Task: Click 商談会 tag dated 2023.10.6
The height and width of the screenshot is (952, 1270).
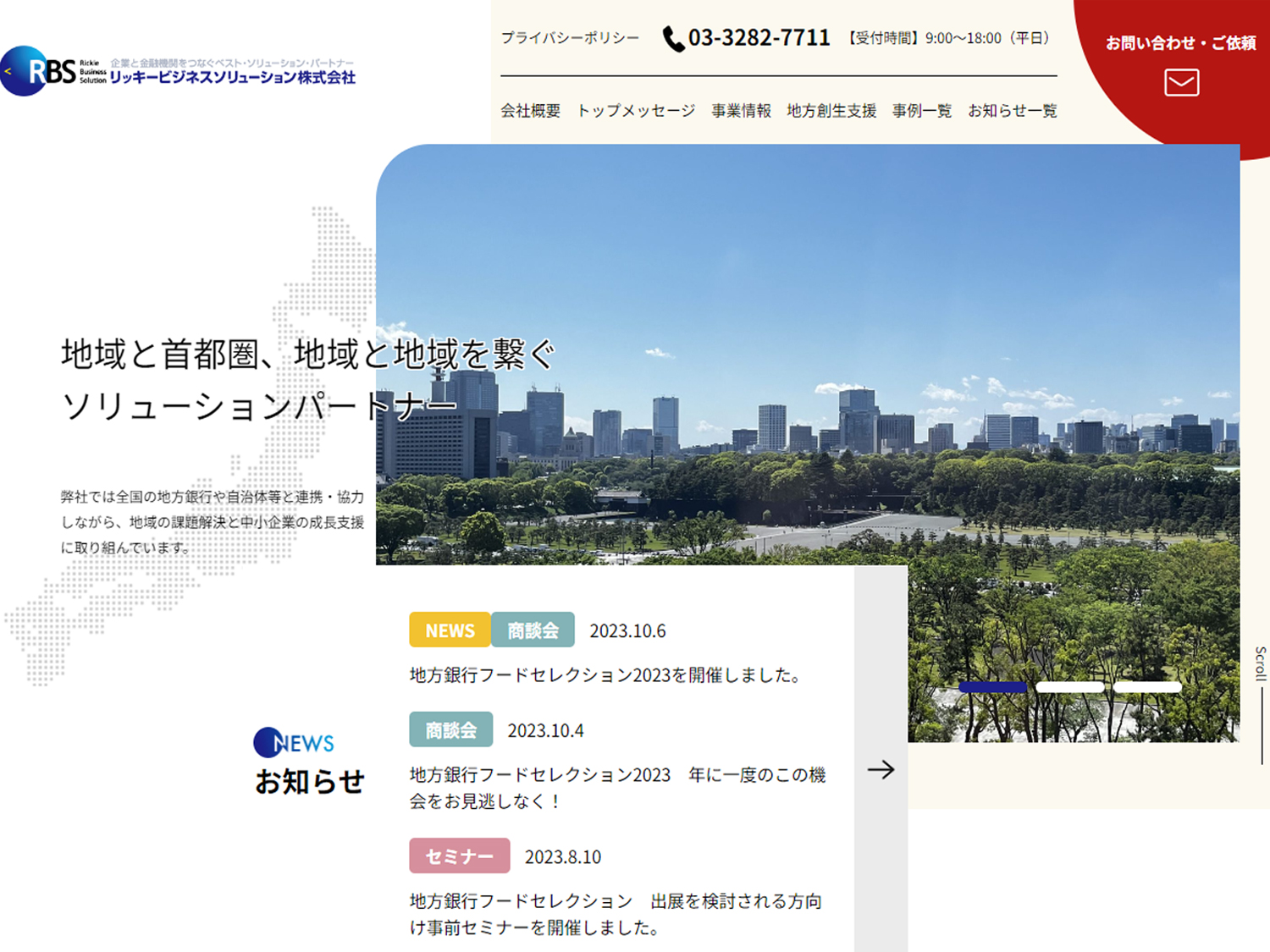Action: (x=533, y=630)
